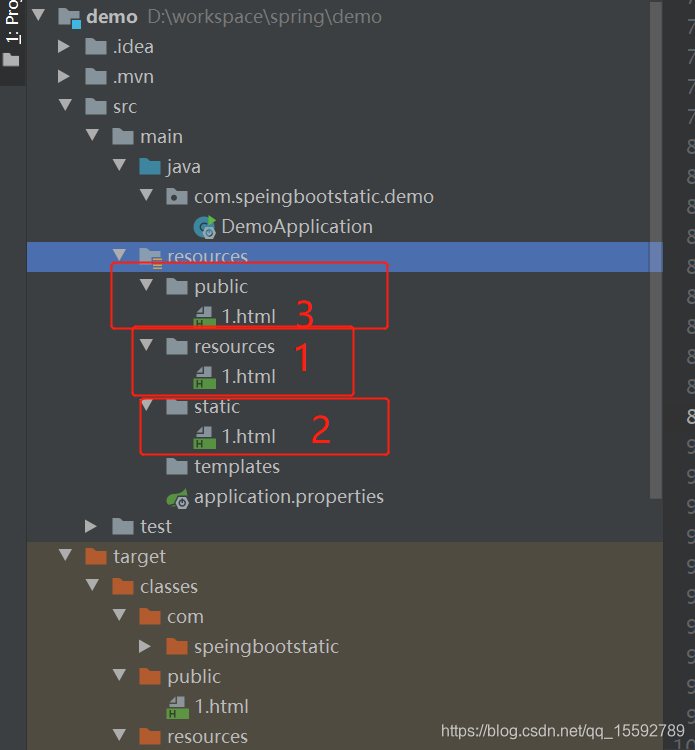Click the application.properties Spring config icon
The width and height of the screenshot is (695, 750).
[x=177, y=498]
